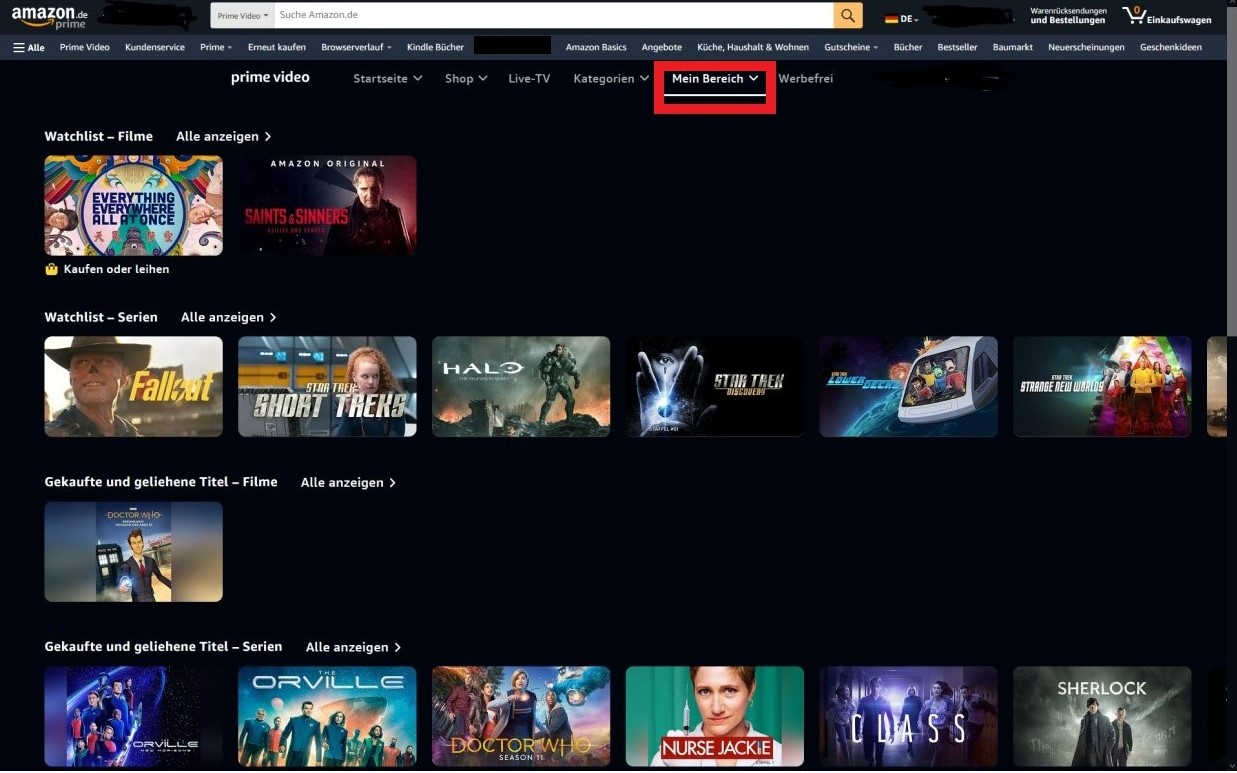Open Star Trek Discovery thumbnail
Viewport: 1237px width, 773px height.
tap(715, 386)
